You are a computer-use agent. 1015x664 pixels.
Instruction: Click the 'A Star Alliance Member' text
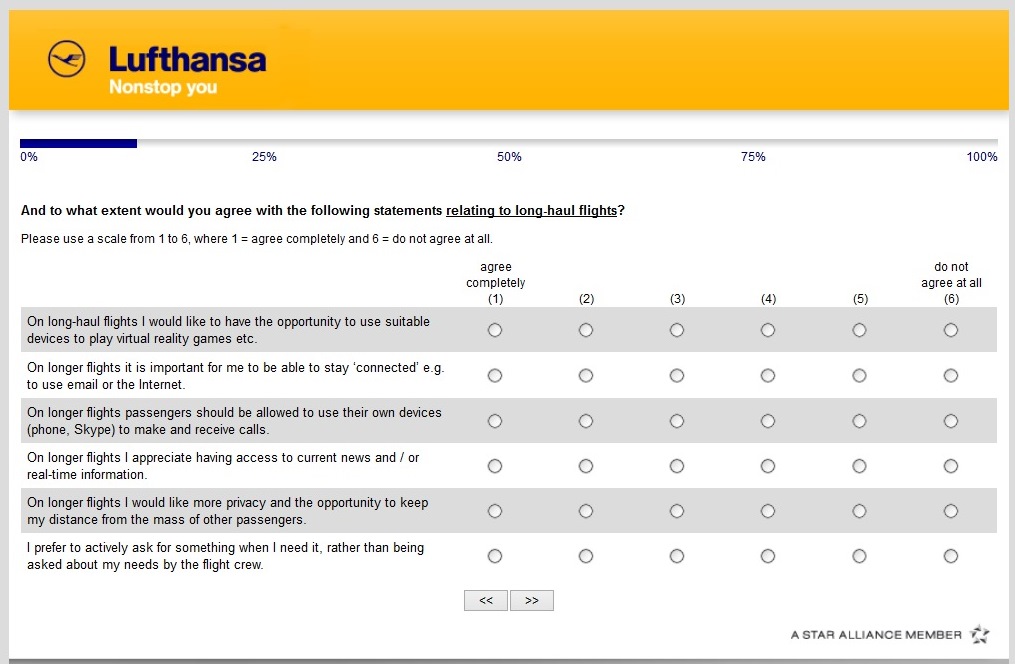point(876,635)
